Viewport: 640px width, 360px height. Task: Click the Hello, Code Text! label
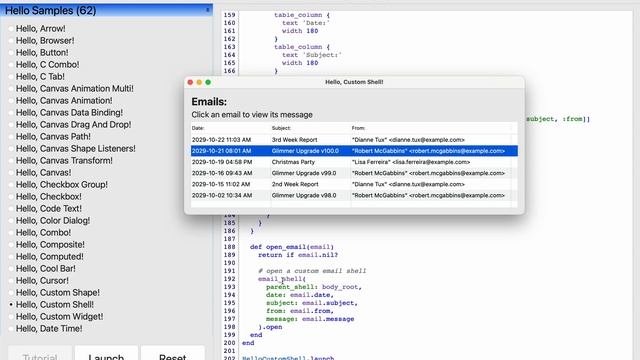click(49, 209)
